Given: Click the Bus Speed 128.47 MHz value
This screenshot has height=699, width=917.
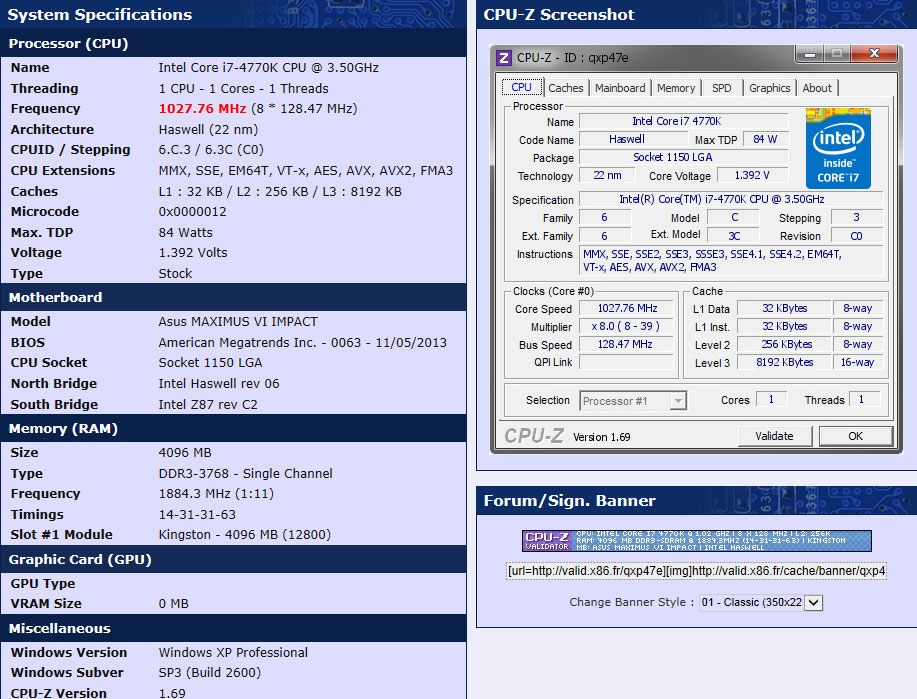Looking at the screenshot, I should [x=627, y=345].
